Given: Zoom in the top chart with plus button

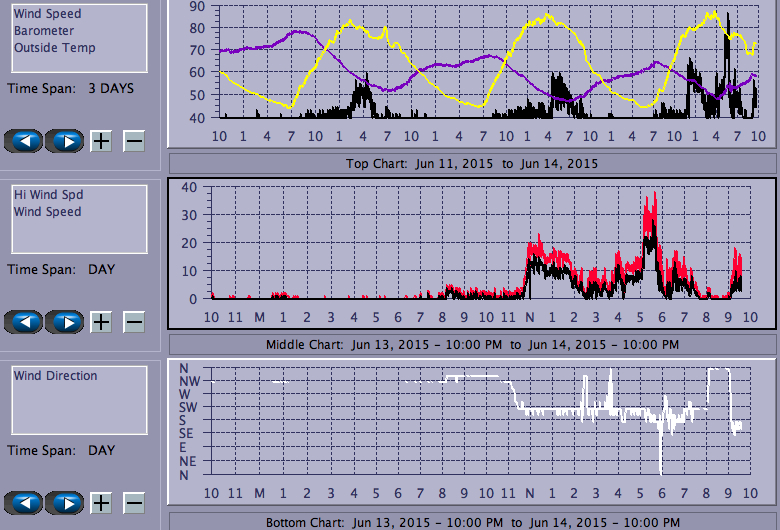Looking at the screenshot, I should [101, 141].
